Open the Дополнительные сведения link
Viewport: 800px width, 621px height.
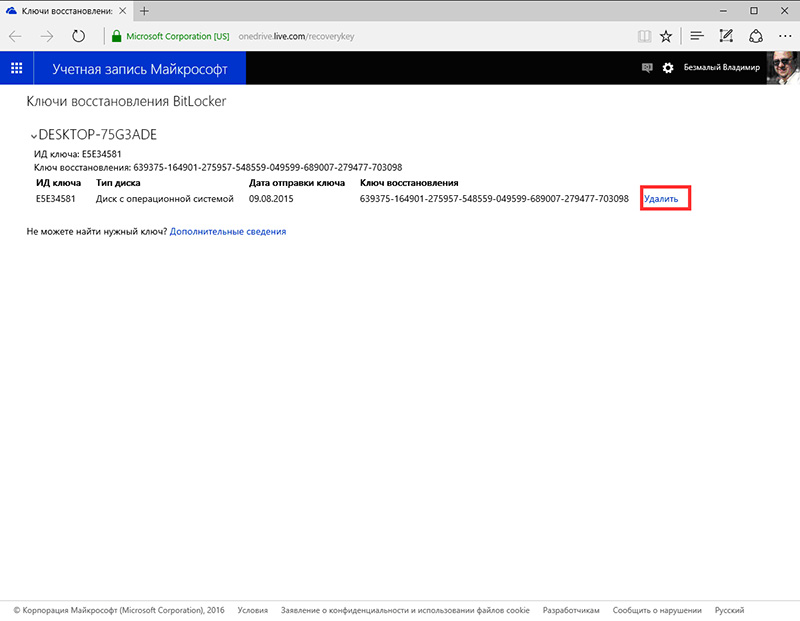click(228, 232)
